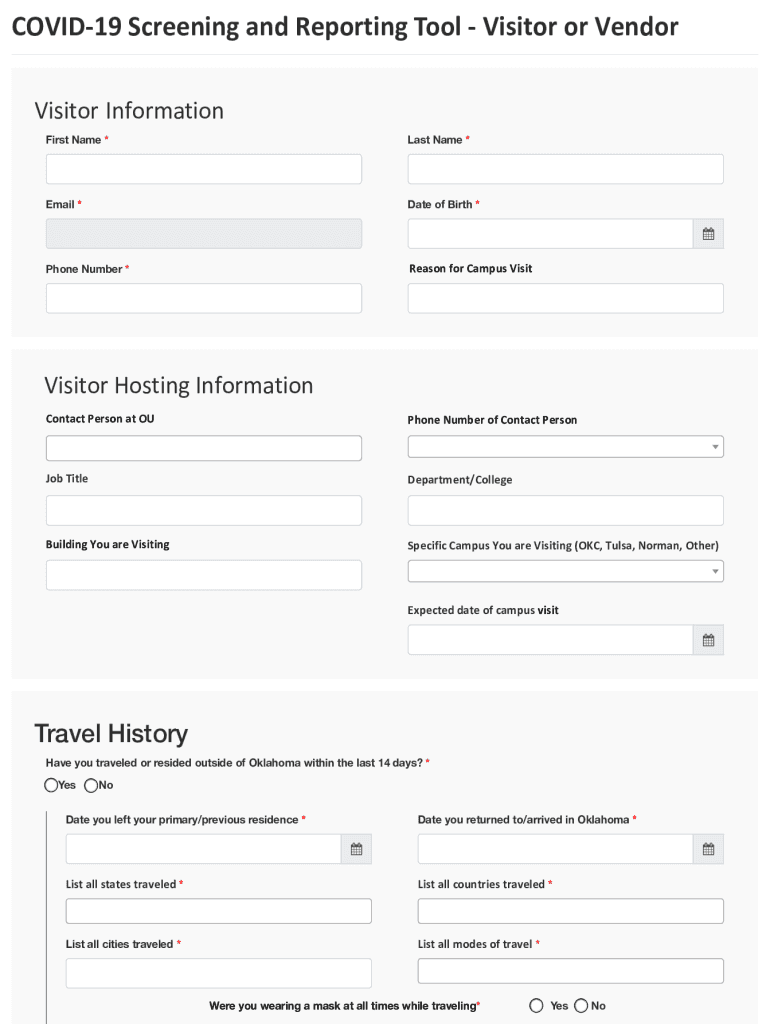Focus the Building You are Visiting field
This screenshot has width=770, height=1024.
[204, 575]
